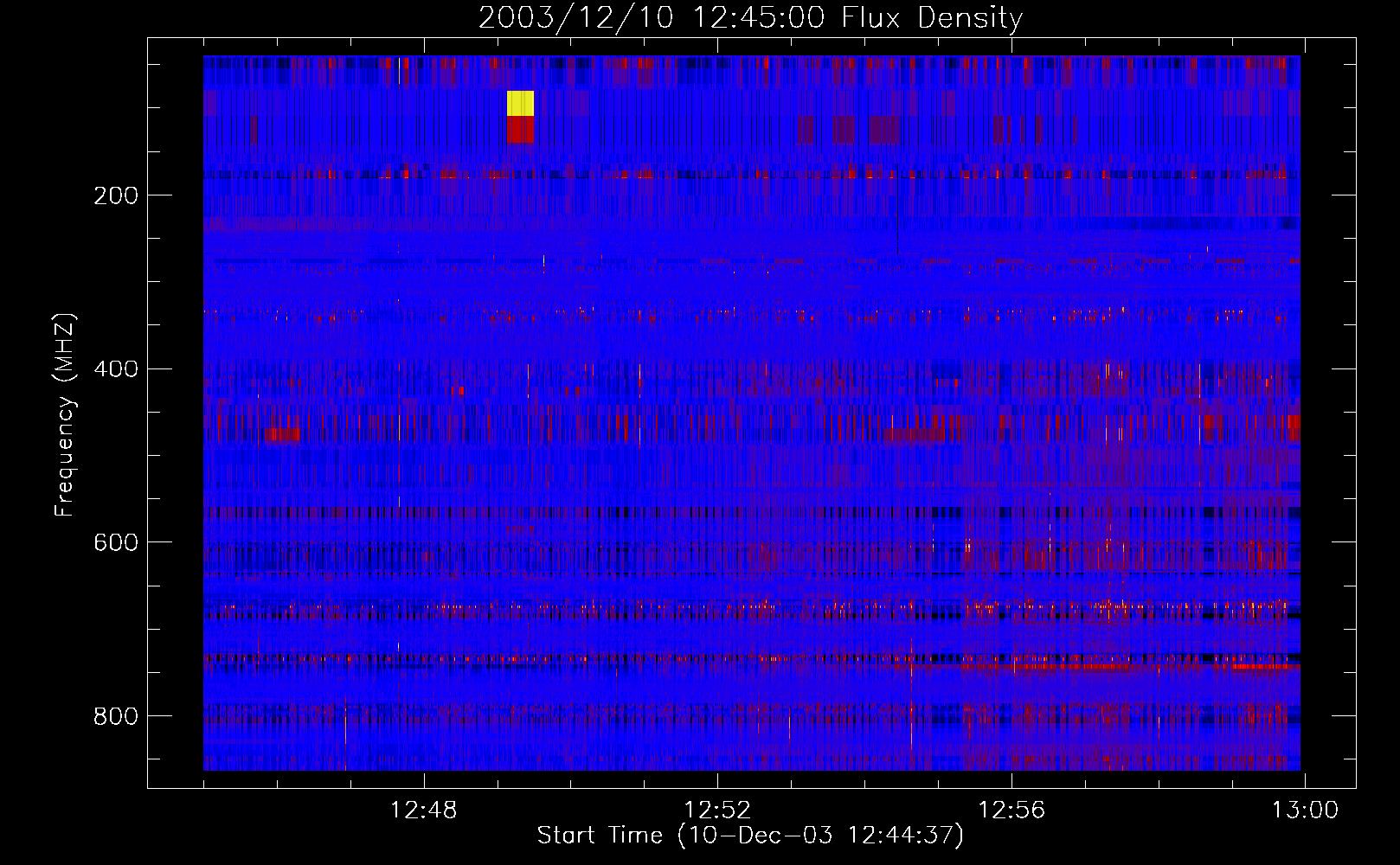The height and width of the screenshot is (865, 1400).
Task: Select the y-axis label "Frequency (MHZ)"
Action: 65,414
